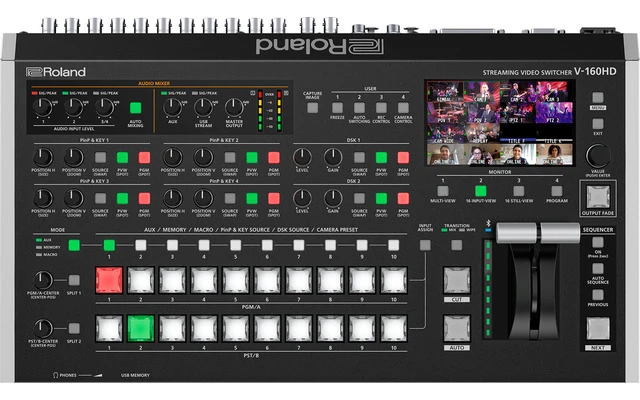Click the MASTER OUTPUT level knob
Image resolution: width=640 pixels, height=400 pixels.
coord(234,107)
